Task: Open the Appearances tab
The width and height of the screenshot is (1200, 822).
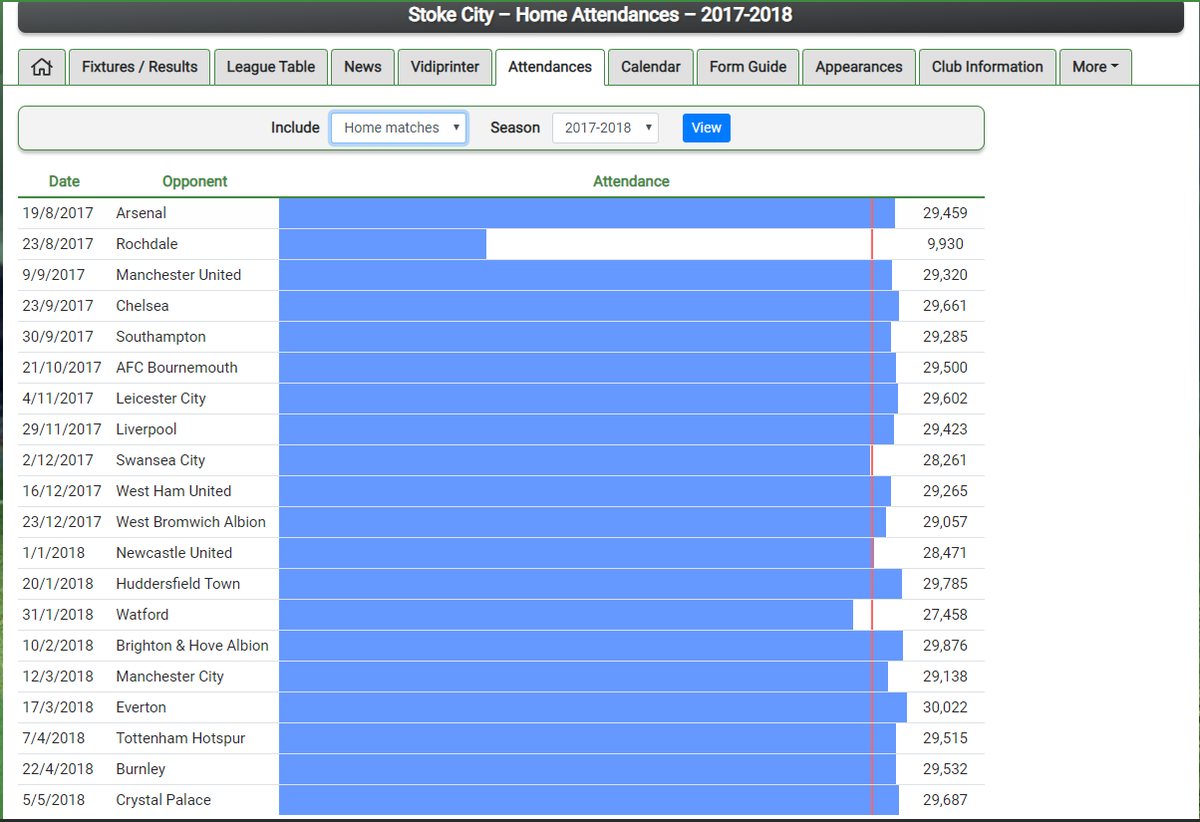Action: click(859, 67)
